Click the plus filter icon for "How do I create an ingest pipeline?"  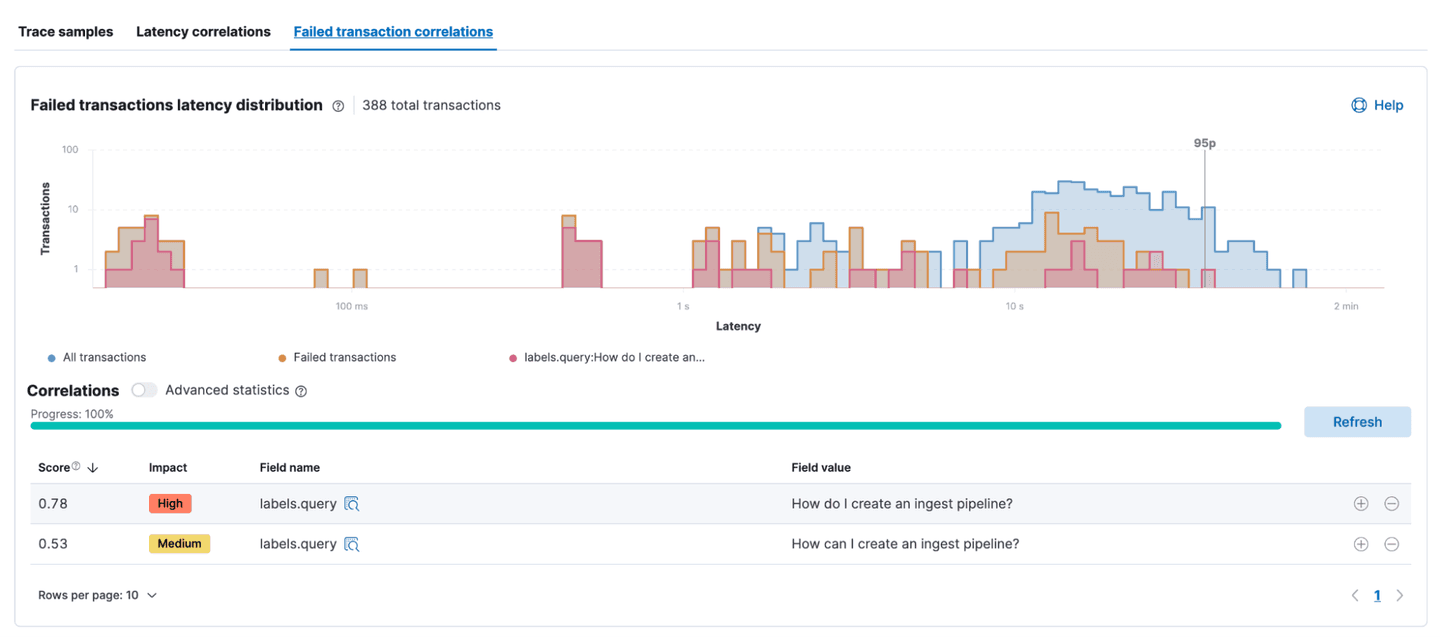pyautogui.click(x=1360, y=504)
